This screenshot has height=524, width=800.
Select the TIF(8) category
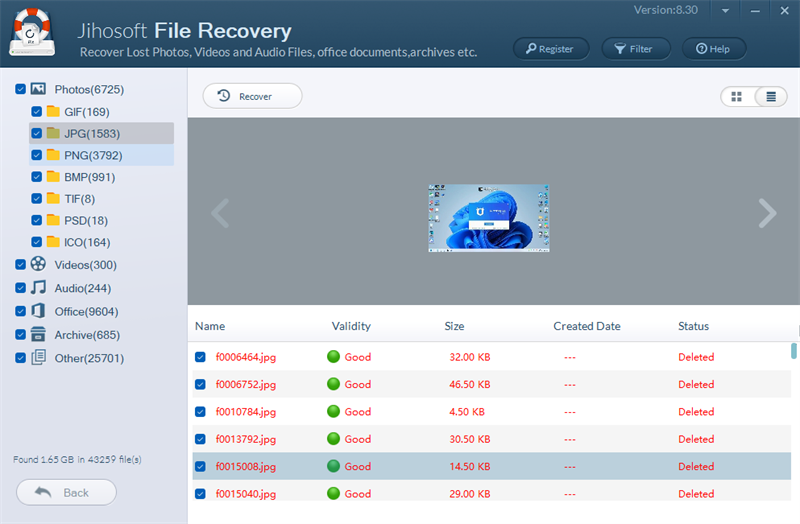coord(80,199)
